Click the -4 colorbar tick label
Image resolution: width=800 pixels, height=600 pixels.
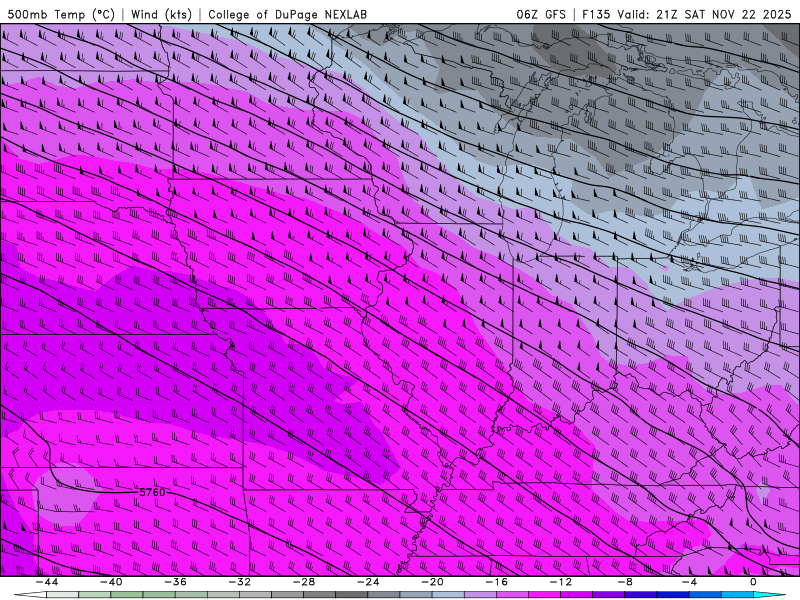tap(689, 582)
